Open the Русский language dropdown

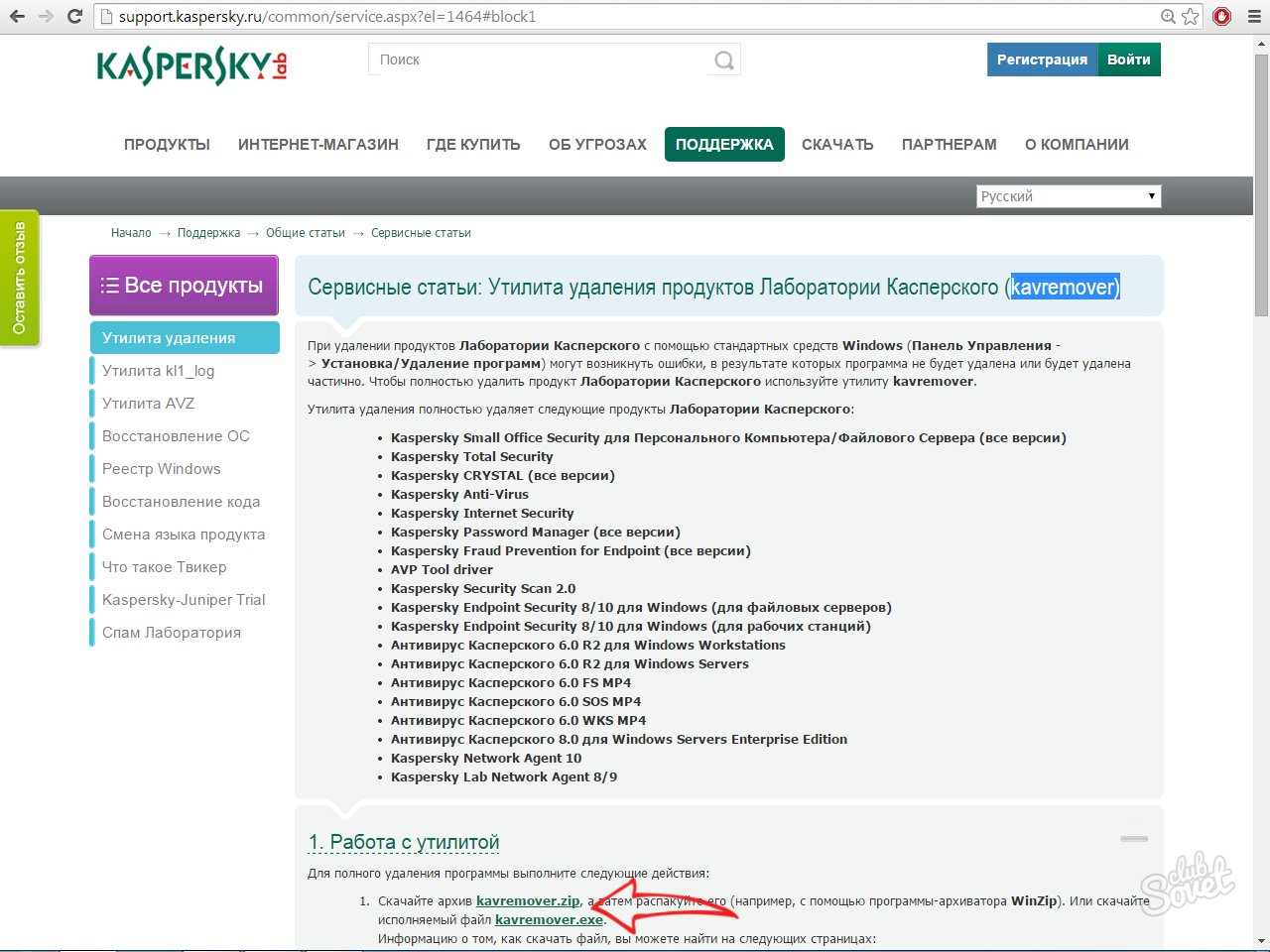(1069, 196)
